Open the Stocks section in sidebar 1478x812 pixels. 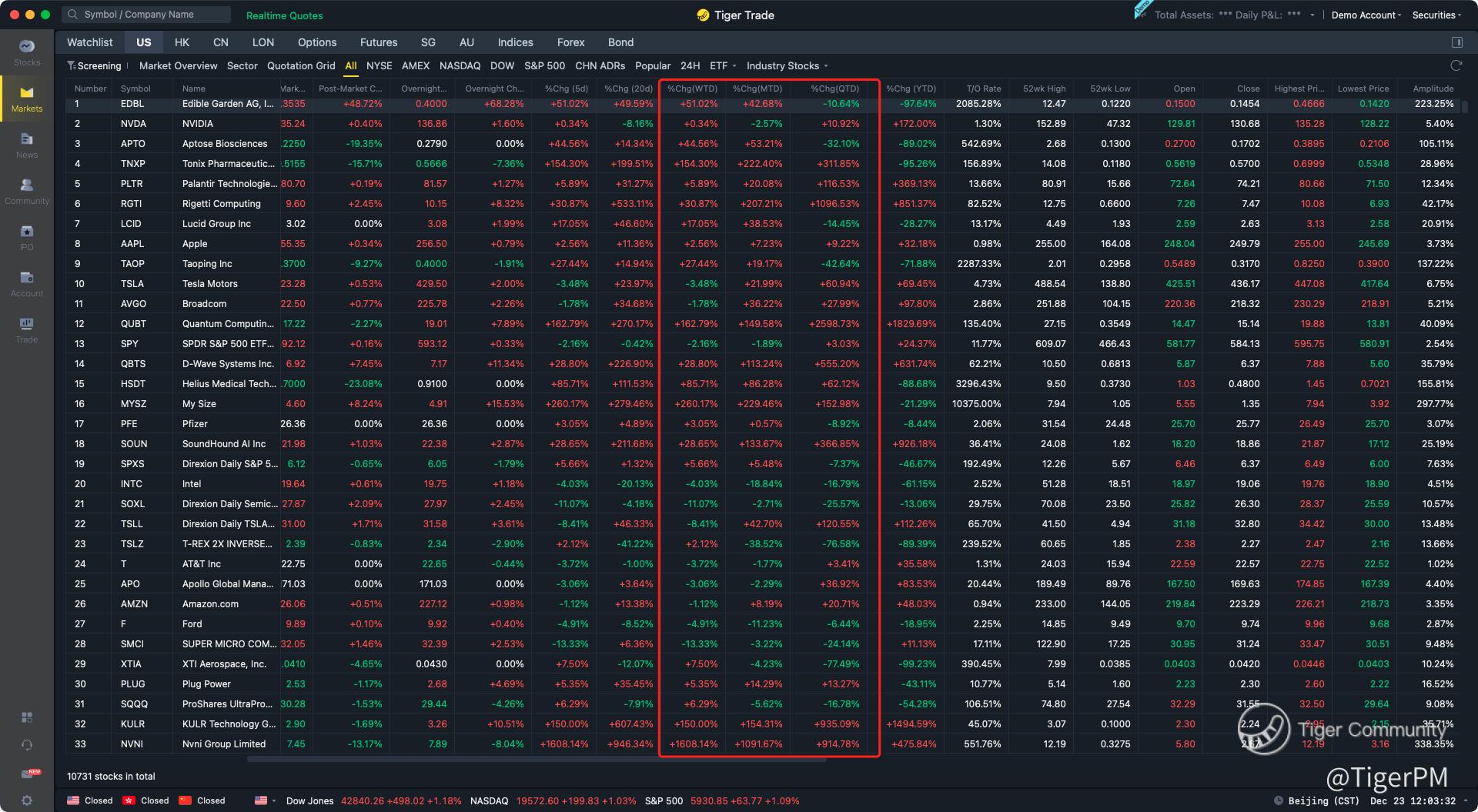27,52
